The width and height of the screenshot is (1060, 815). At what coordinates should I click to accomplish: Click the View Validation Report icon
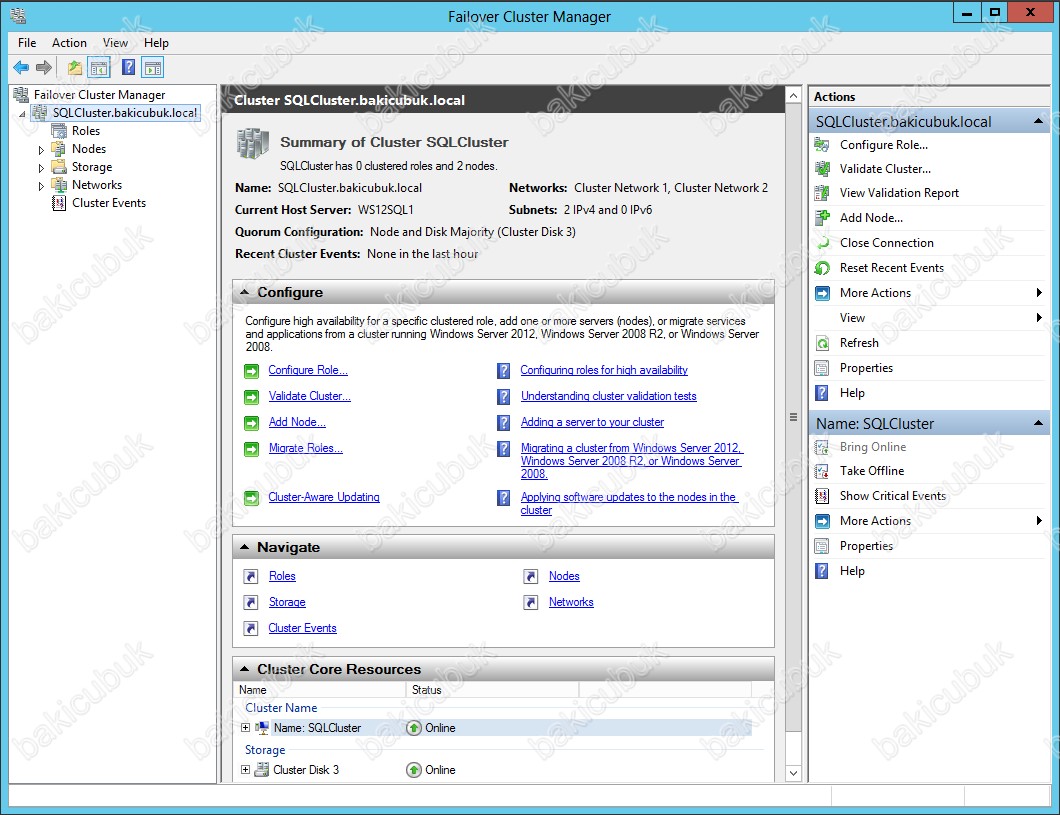[822, 193]
